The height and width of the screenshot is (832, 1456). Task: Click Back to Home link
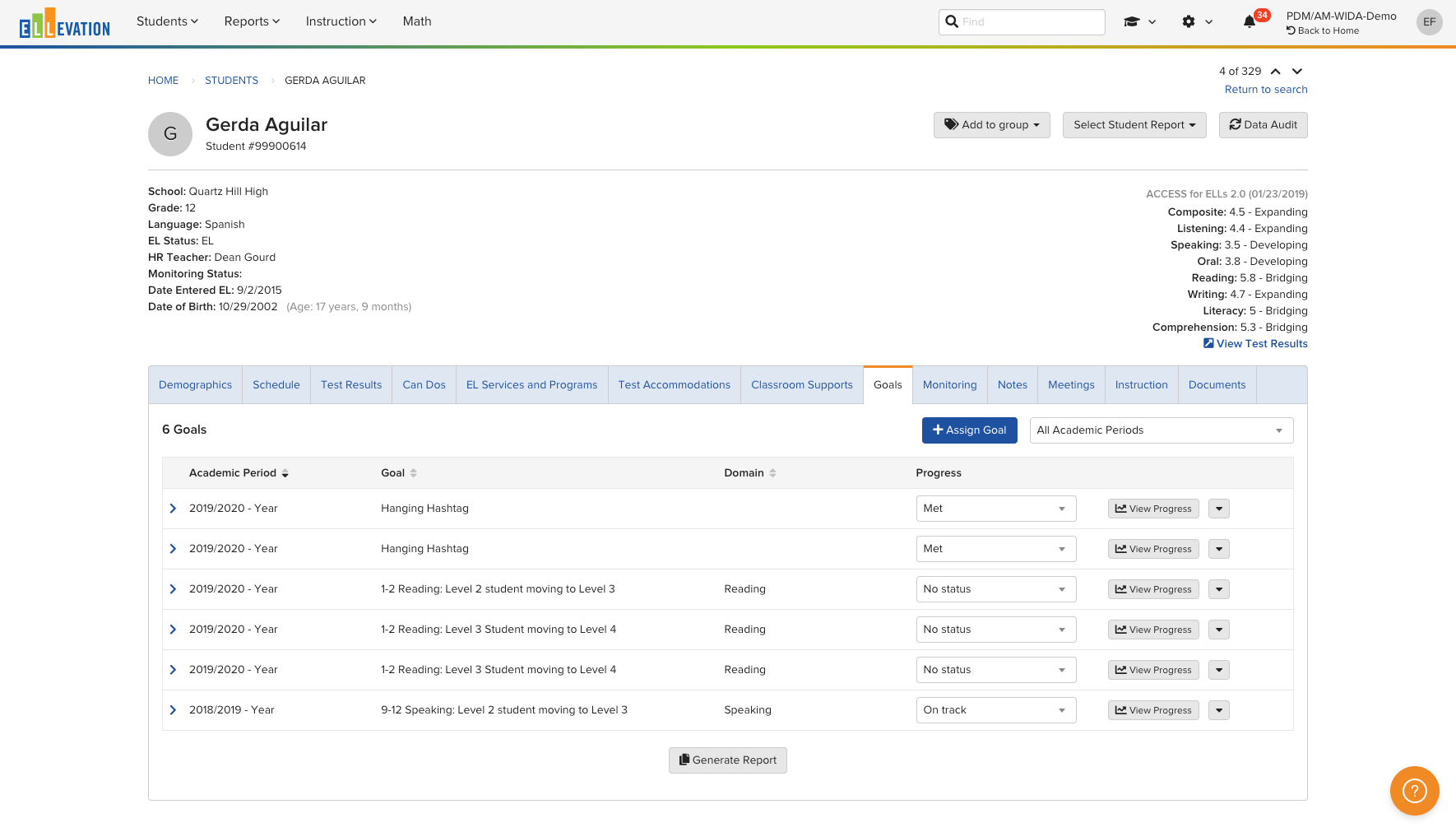[x=1323, y=30]
